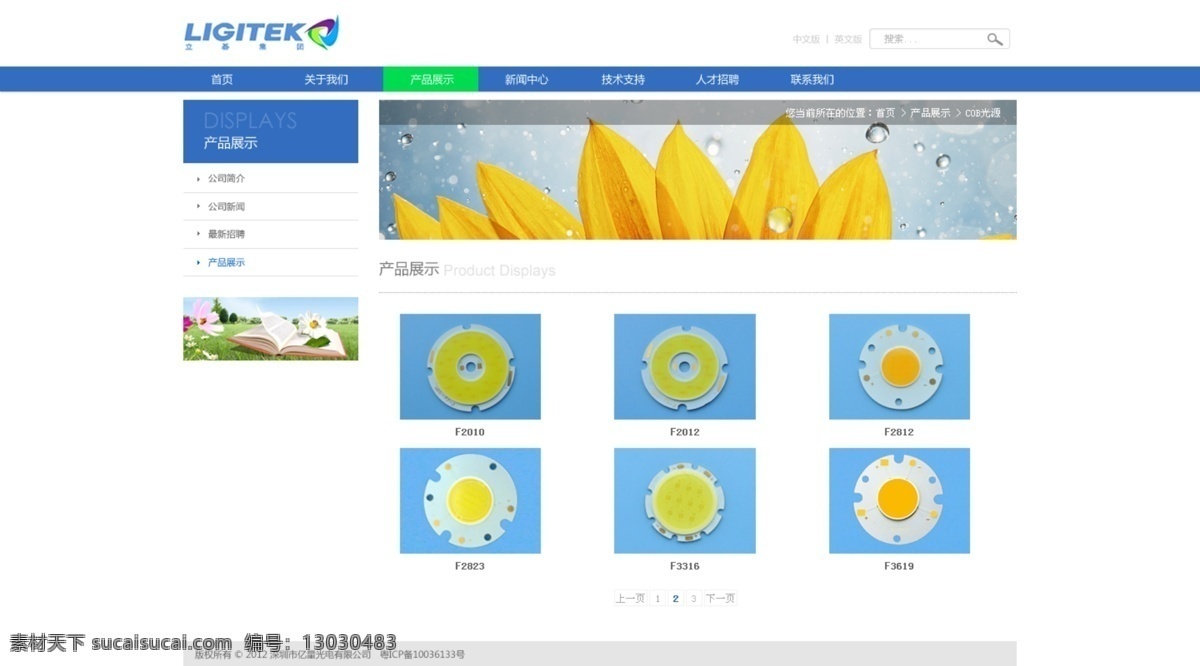1200x666 pixels.
Task: Open the 最新招聘 sidebar item
Action: coord(226,234)
